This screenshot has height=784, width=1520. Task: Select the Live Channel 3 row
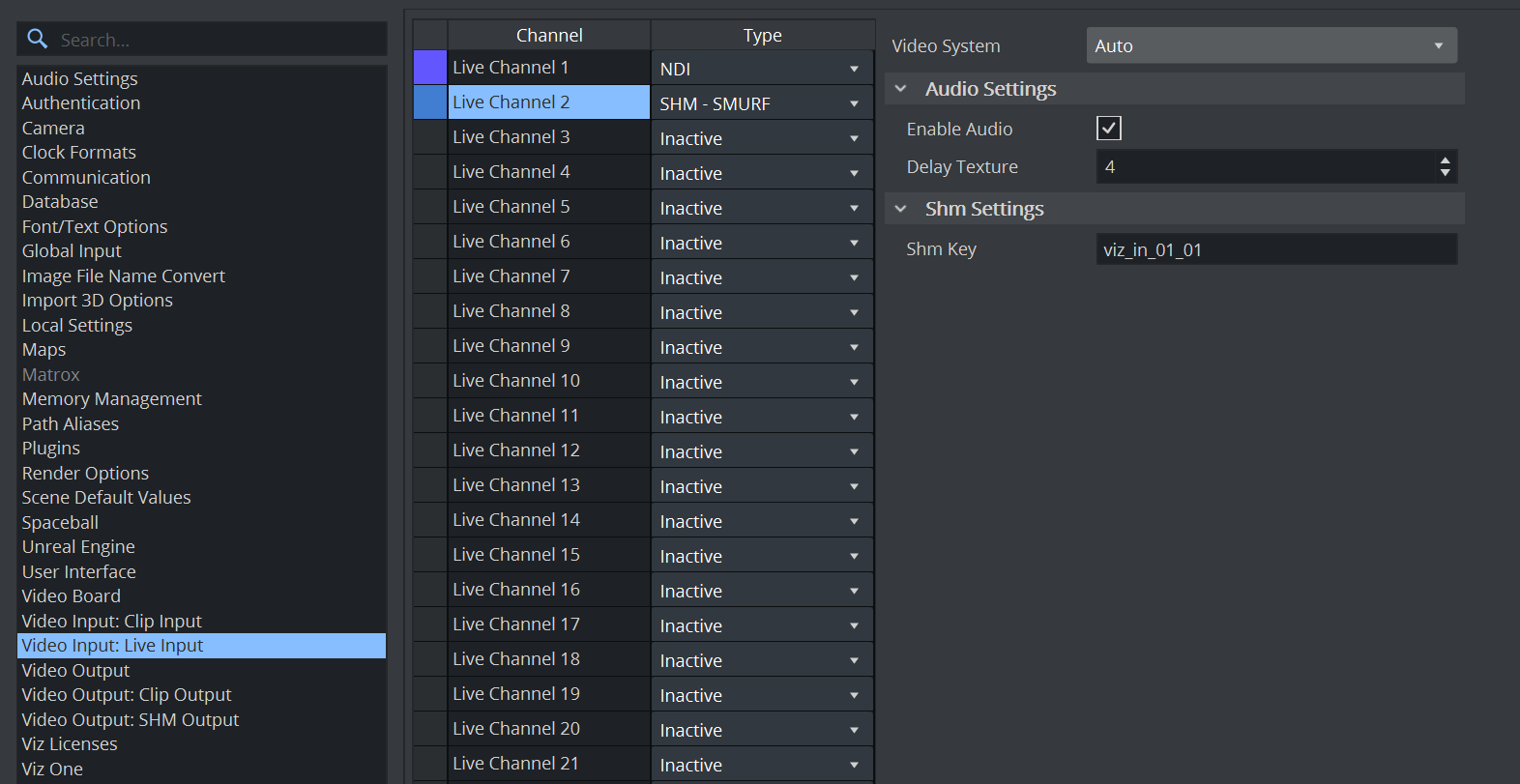point(547,137)
